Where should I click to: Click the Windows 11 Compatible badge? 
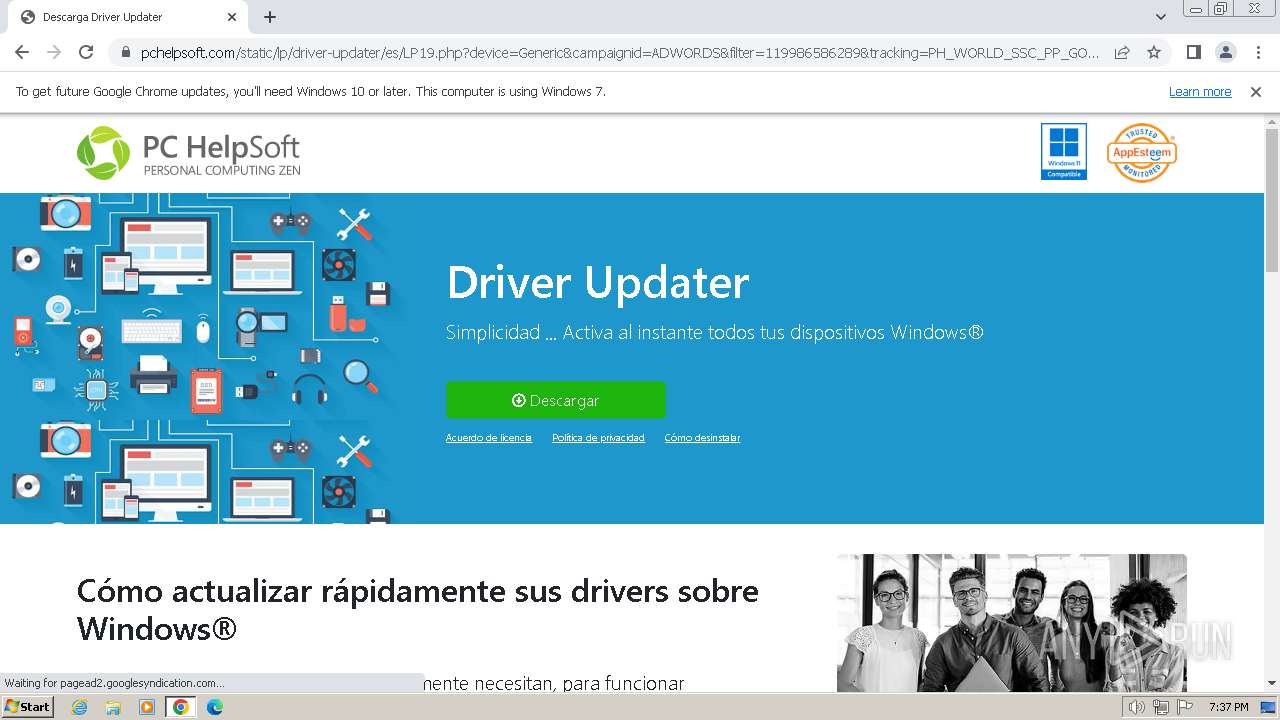(1063, 152)
